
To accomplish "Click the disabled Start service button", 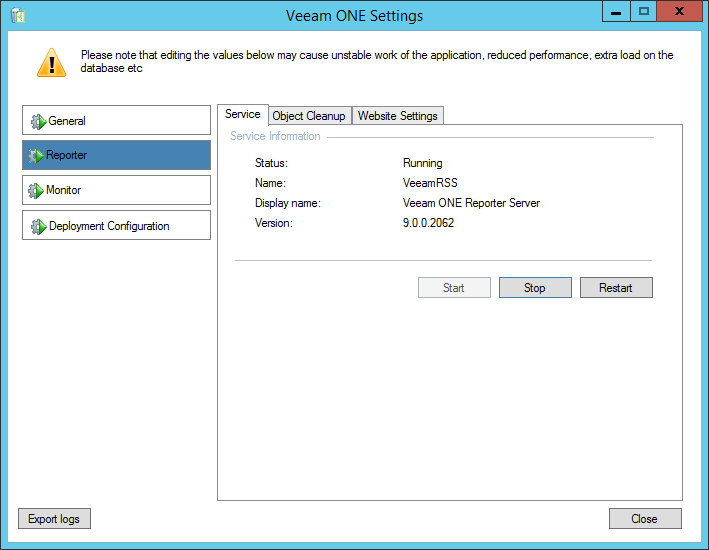I will pyautogui.click(x=454, y=288).
